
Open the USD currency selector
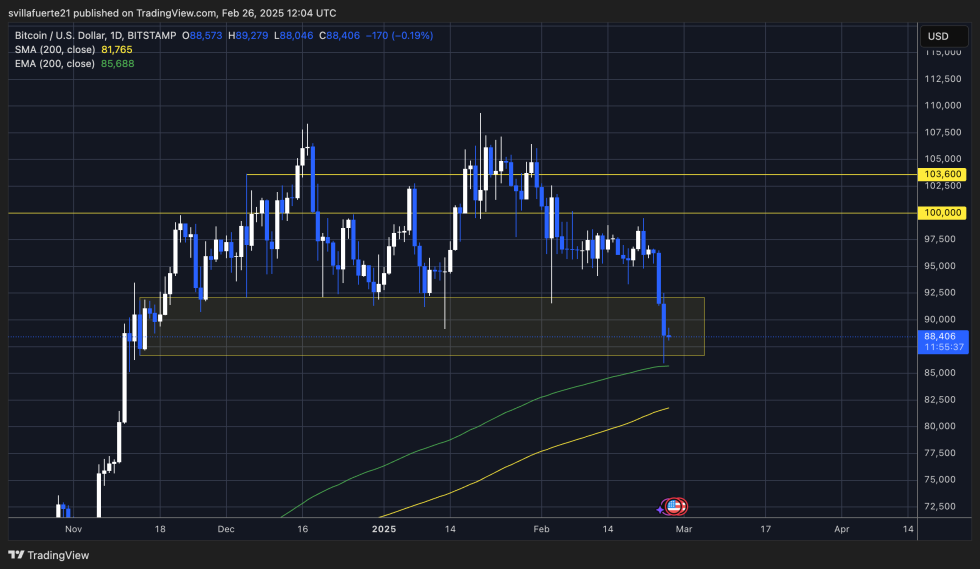click(938, 37)
